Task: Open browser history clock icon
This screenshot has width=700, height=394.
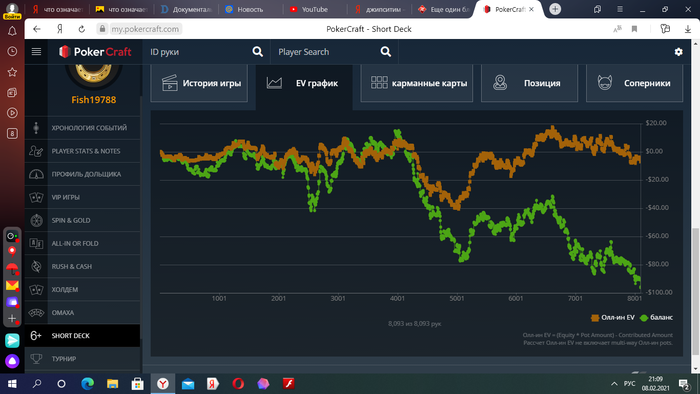Action: pos(12,51)
